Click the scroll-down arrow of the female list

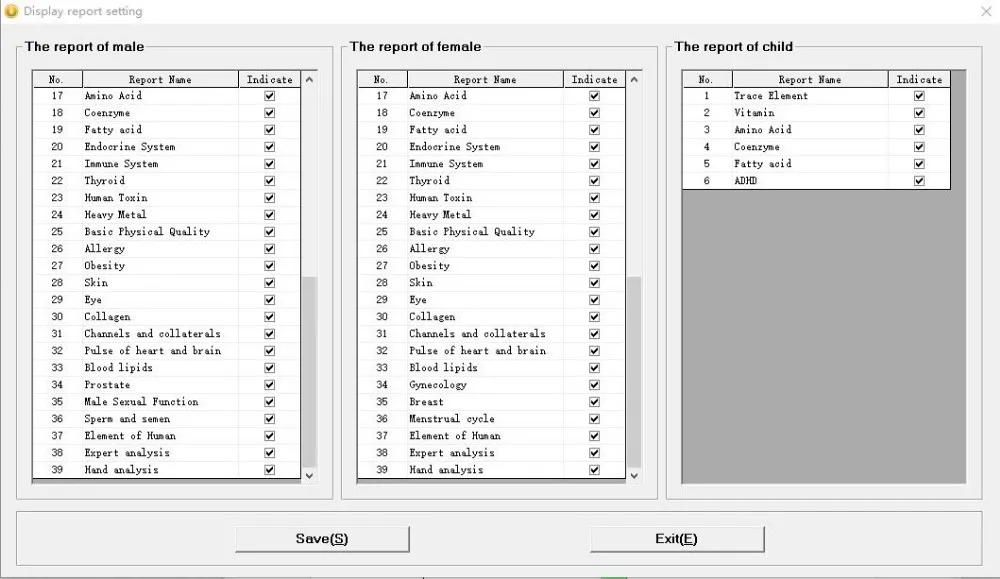[x=634, y=476]
